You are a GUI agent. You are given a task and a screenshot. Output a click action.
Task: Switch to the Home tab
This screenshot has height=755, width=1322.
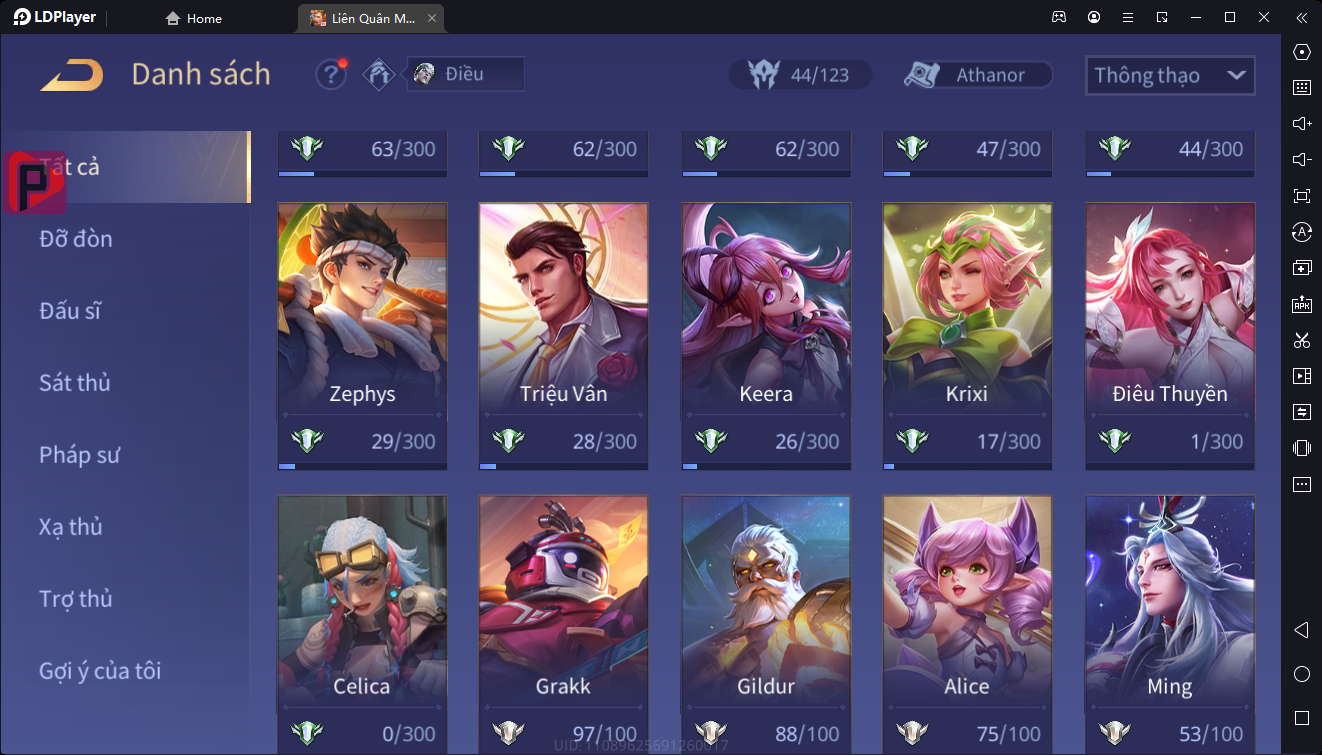point(194,18)
